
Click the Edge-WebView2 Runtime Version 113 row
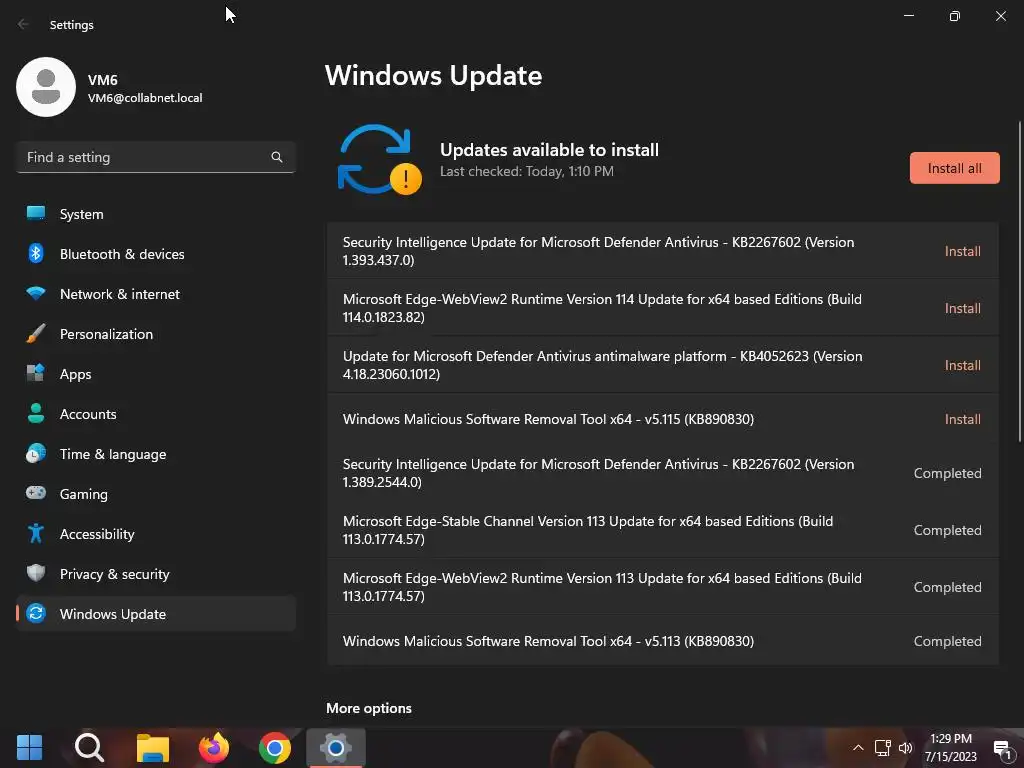(663, 586)
